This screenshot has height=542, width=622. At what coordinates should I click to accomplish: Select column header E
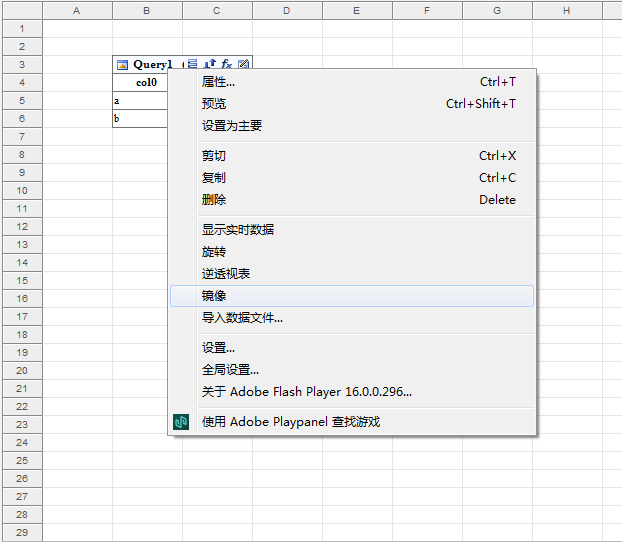point(357,11)
